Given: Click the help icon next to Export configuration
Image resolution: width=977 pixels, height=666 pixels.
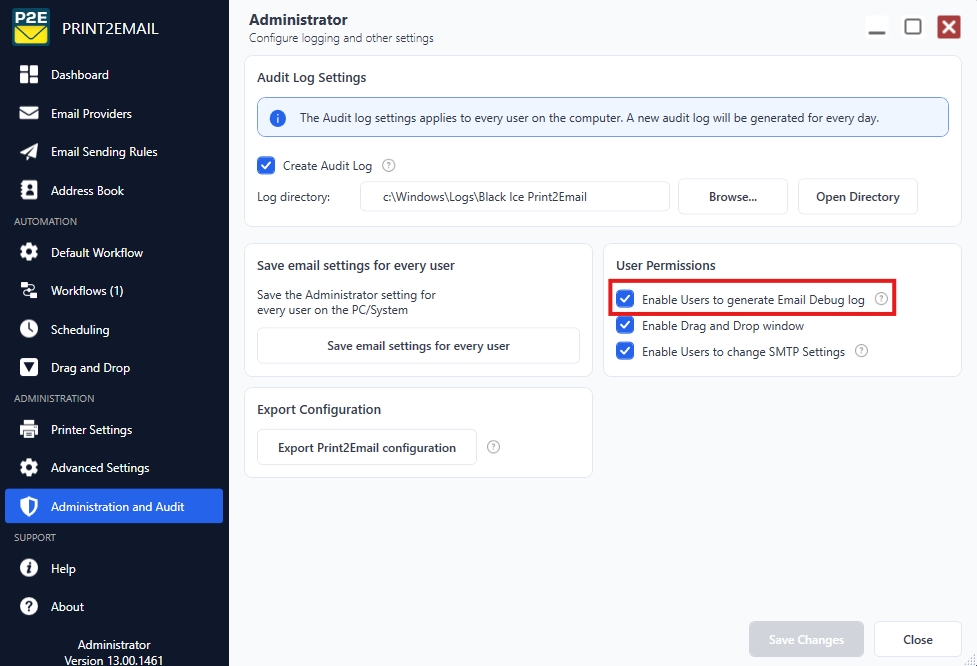Looking at the screenshot, I should pos(493,447).
